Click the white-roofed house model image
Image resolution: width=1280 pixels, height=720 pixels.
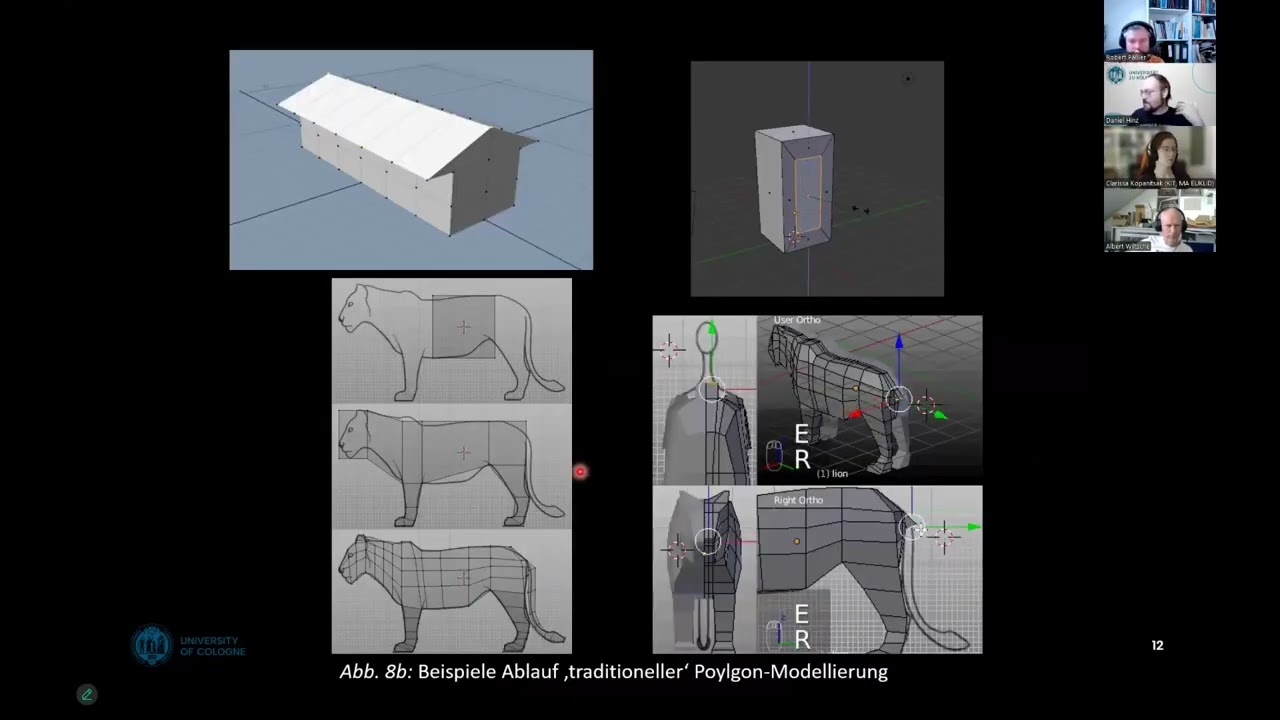[411, 160]
